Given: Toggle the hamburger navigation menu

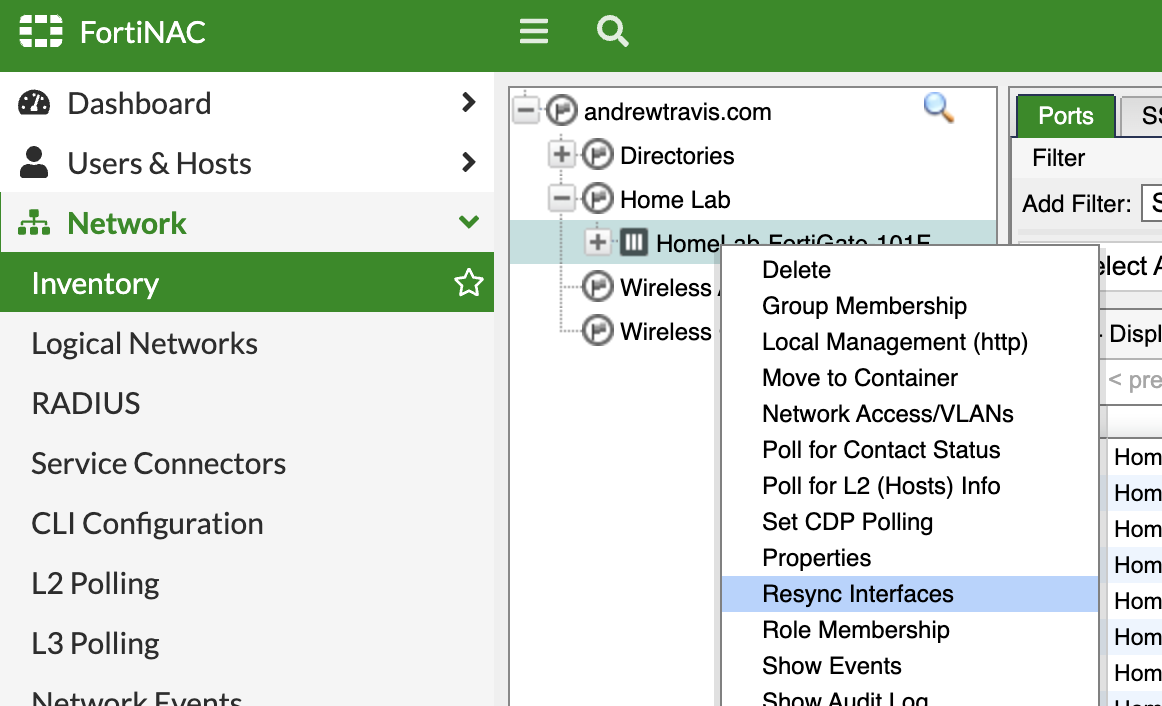Looking at the screenshot, I should click(x=534, y=31).
